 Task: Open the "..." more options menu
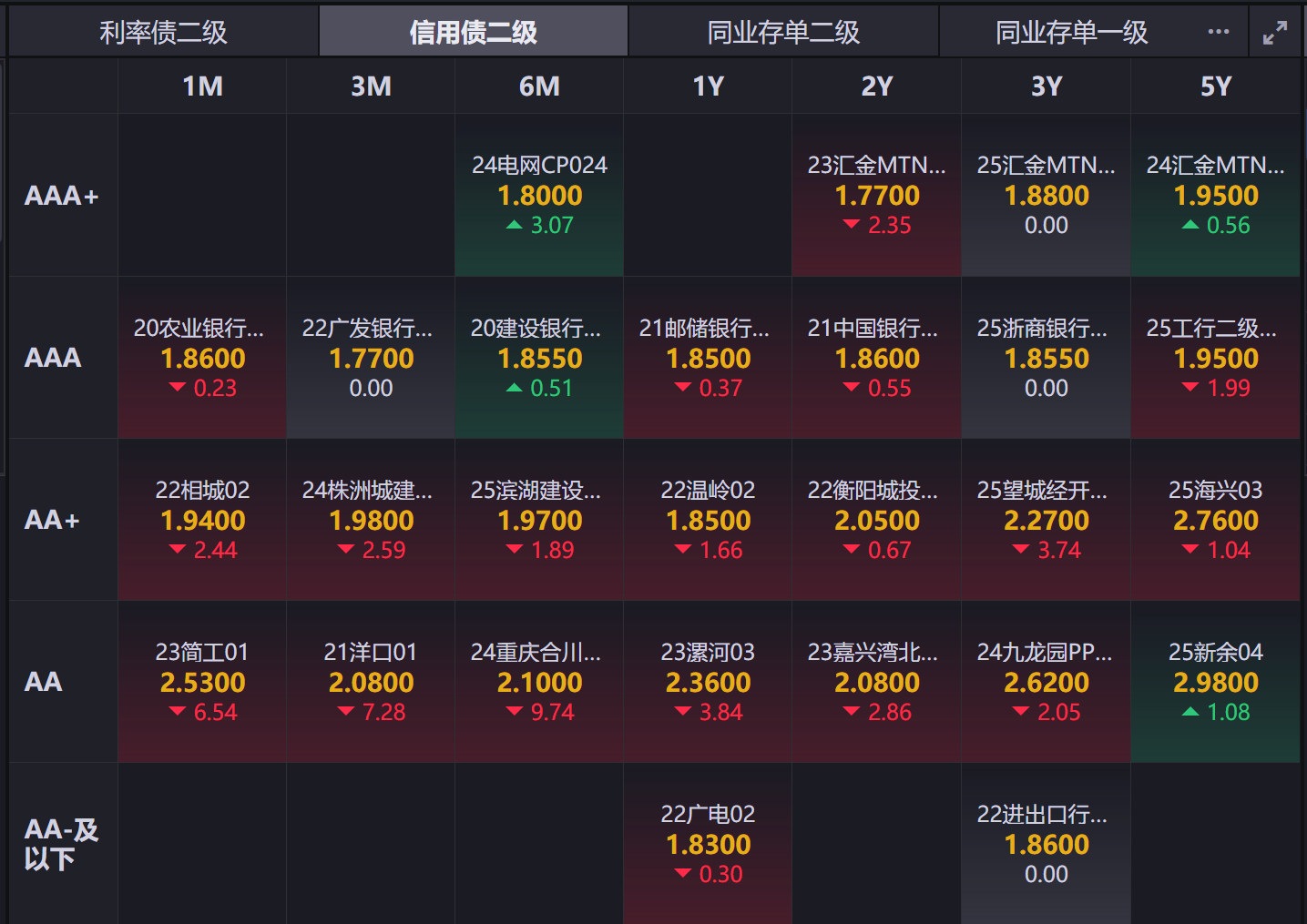(x=1218, y=32)
